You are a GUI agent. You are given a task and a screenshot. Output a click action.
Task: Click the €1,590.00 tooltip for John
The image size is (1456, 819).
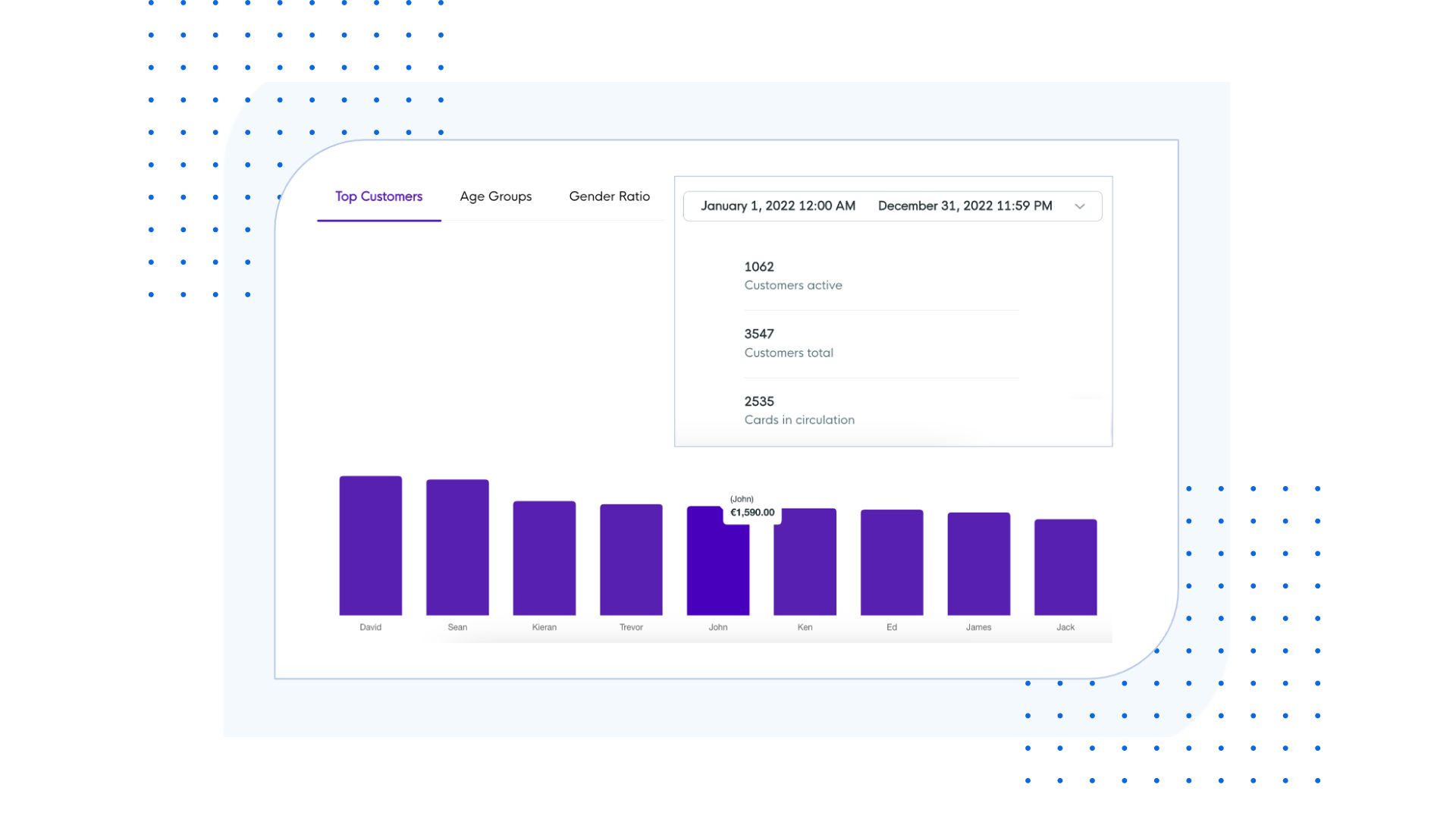[x=752, y=513]
